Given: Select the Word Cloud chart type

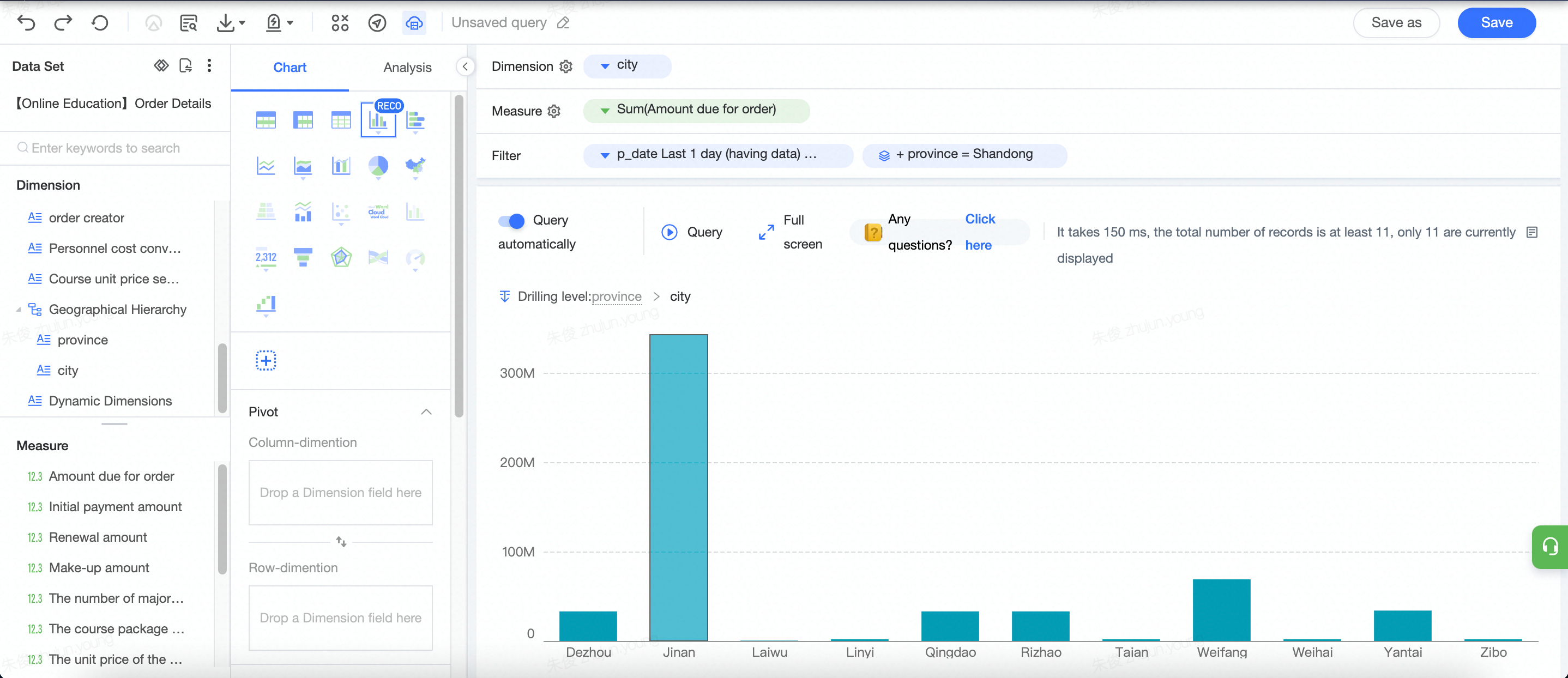Looking at the screenshot, I should (x=378, y=211).
